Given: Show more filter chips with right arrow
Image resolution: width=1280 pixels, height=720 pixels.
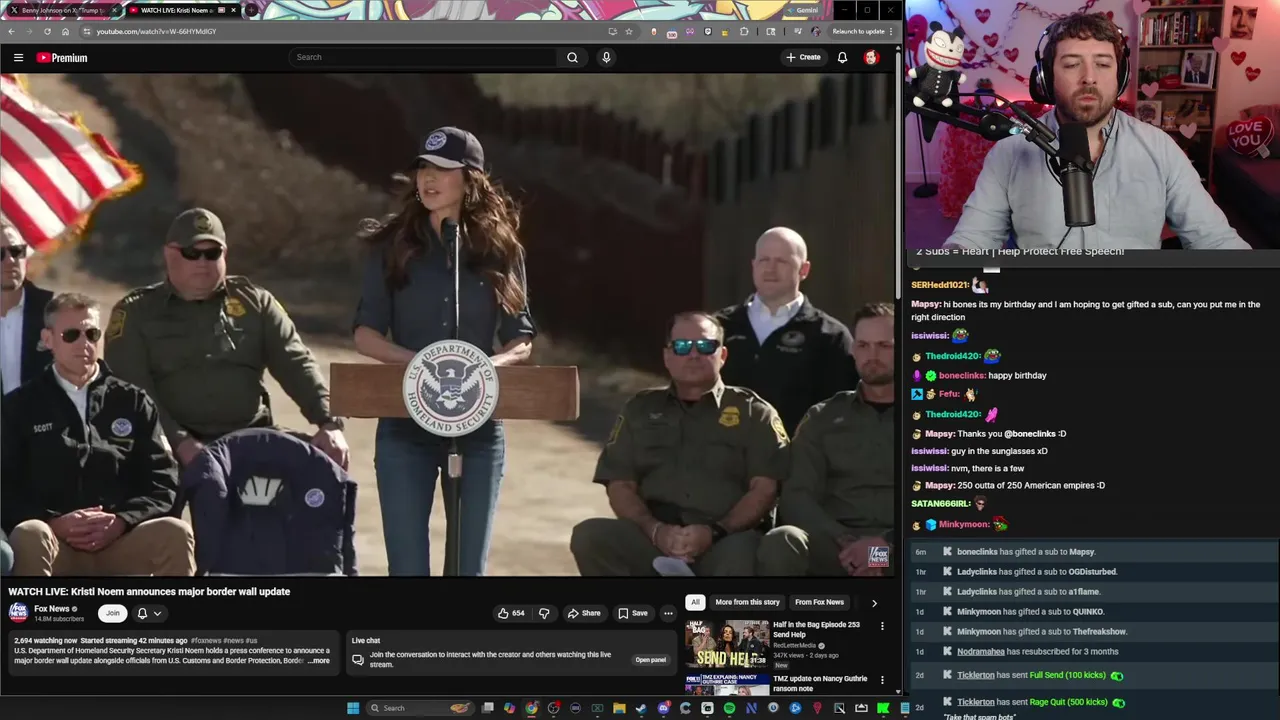Looking at the screenshot, I should click(874, 603).
